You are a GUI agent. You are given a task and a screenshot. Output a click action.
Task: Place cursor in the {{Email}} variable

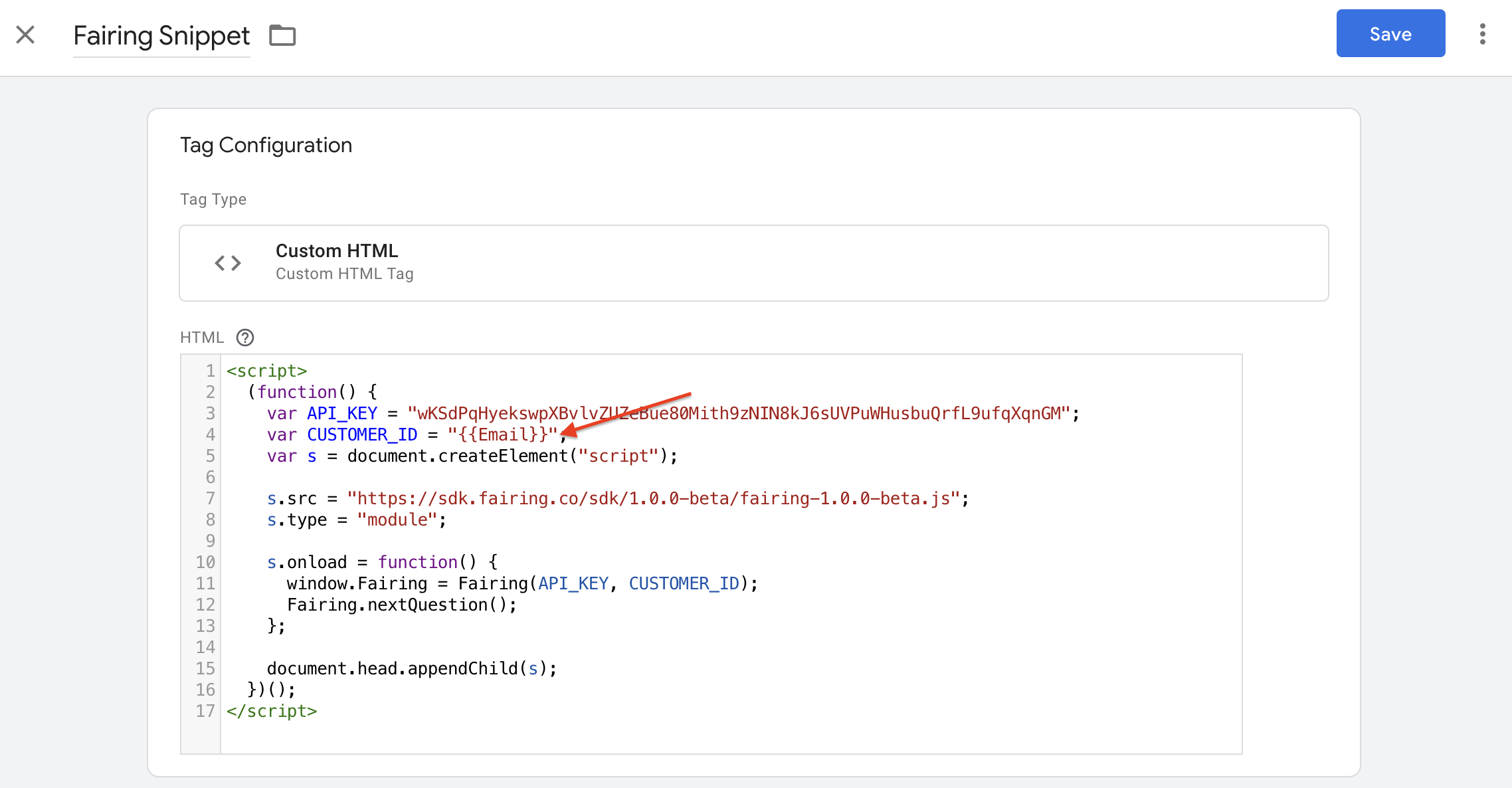[502, 435]
